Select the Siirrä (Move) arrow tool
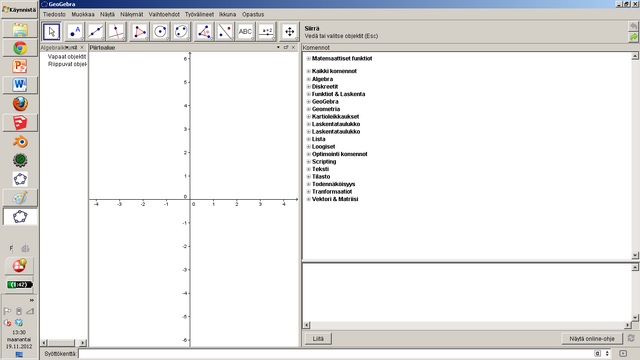The image size is (640, 360). (x=51, y=32)
